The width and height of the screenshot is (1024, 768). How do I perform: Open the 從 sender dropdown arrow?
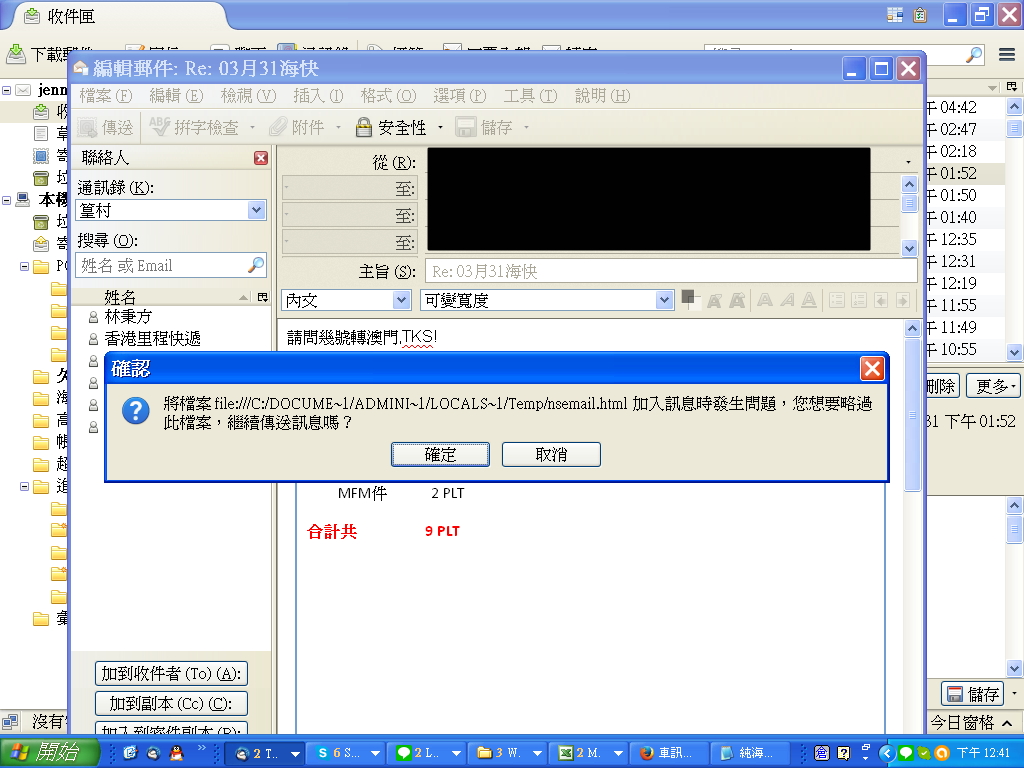click(908, 162)
